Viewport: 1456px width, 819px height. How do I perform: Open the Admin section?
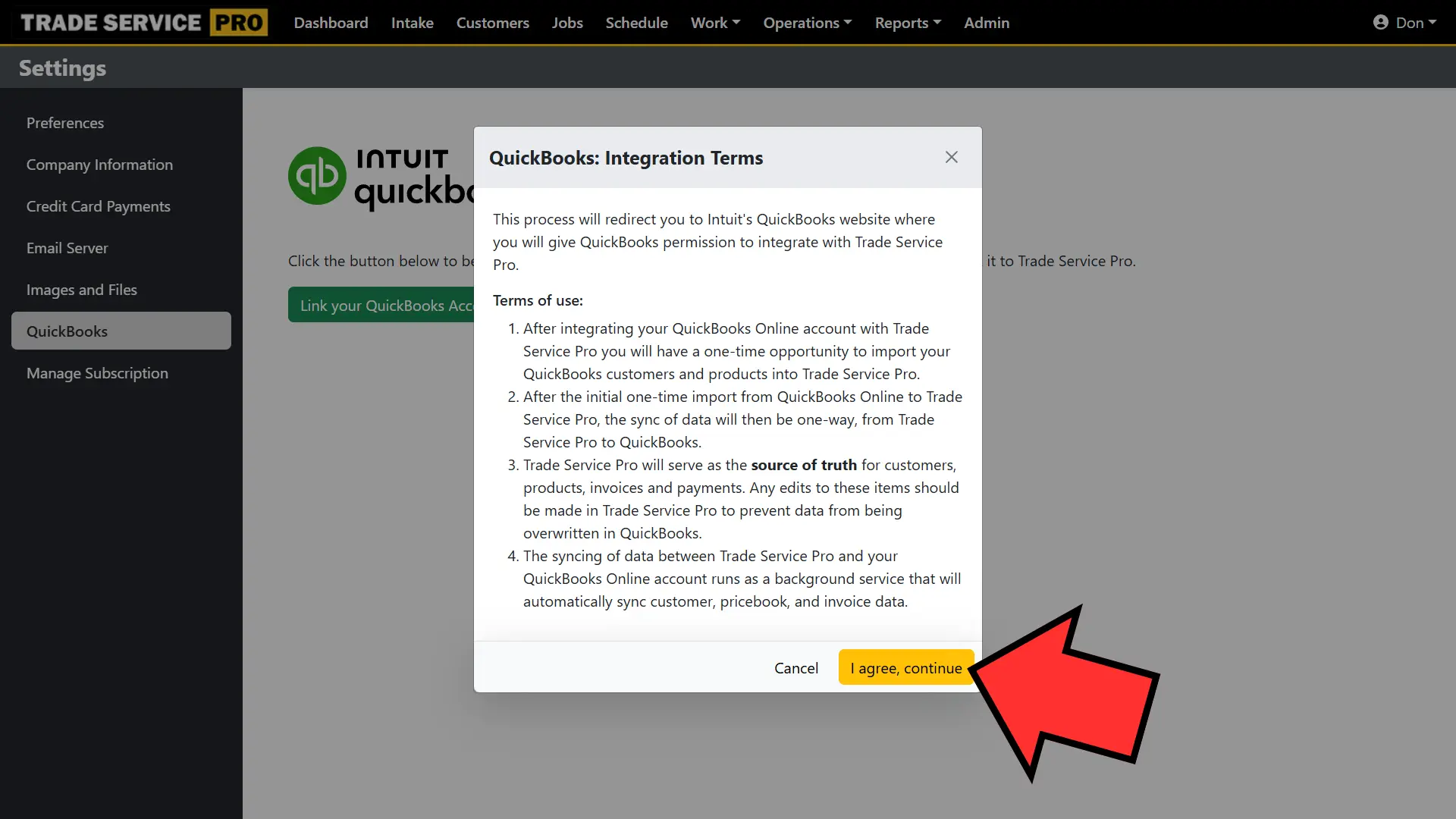[987, 22]
